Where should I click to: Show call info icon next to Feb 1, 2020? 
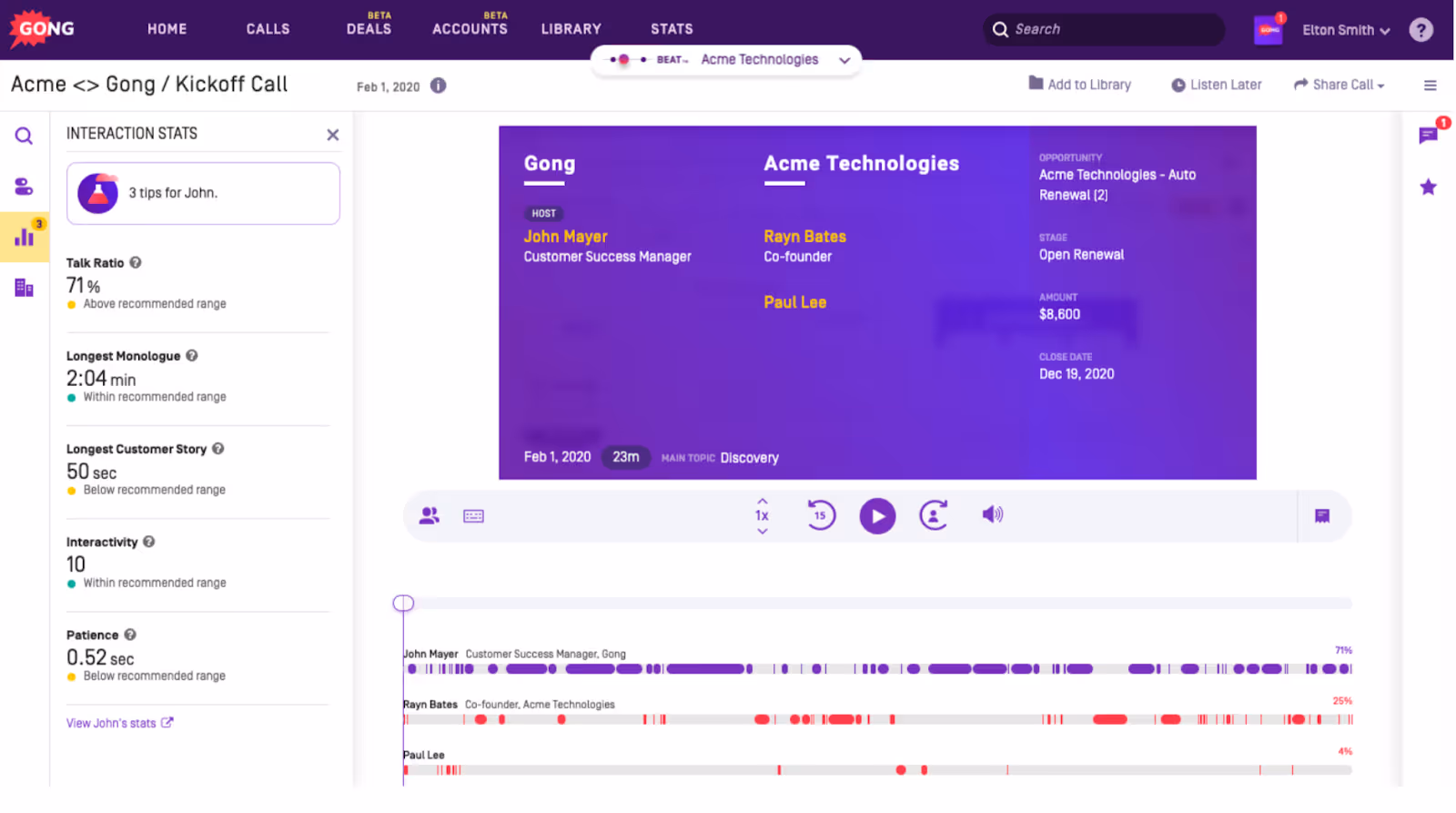click(x=439, y=86)
